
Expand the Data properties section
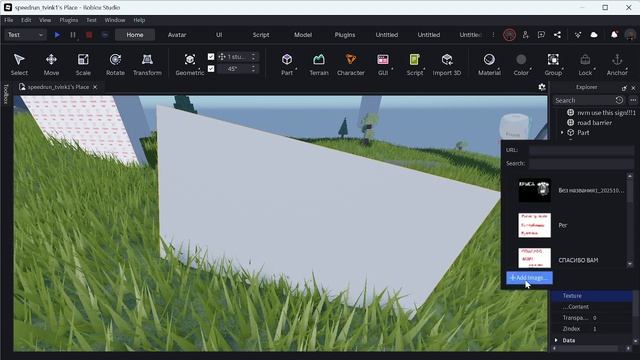coord(556,340)
